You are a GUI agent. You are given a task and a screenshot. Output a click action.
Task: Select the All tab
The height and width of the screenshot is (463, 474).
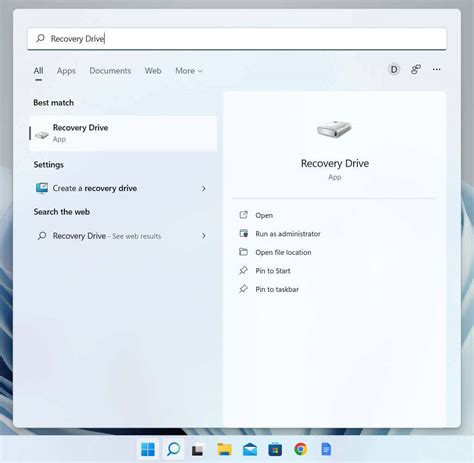(38, 71)
